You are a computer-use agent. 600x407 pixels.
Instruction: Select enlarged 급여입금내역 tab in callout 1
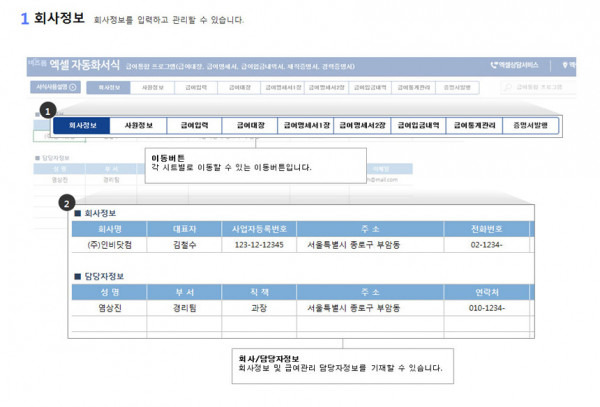point(418,125)
